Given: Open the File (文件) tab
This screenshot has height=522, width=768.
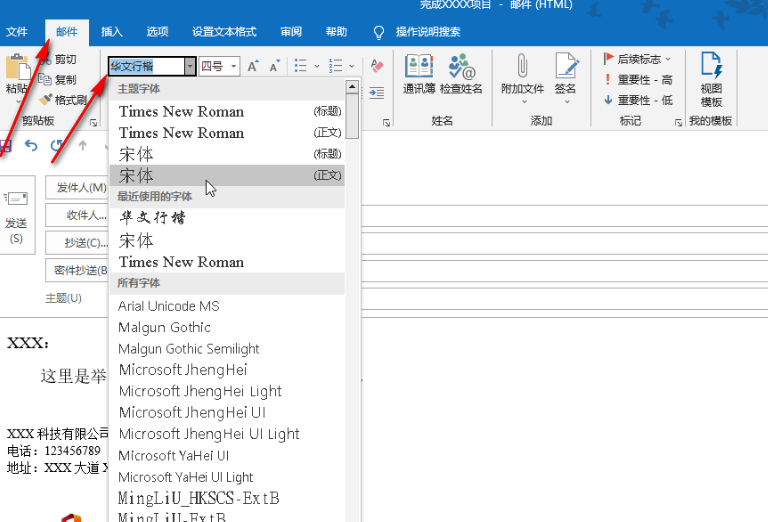Looking at the screenshot, I should (x=17, y=32).
